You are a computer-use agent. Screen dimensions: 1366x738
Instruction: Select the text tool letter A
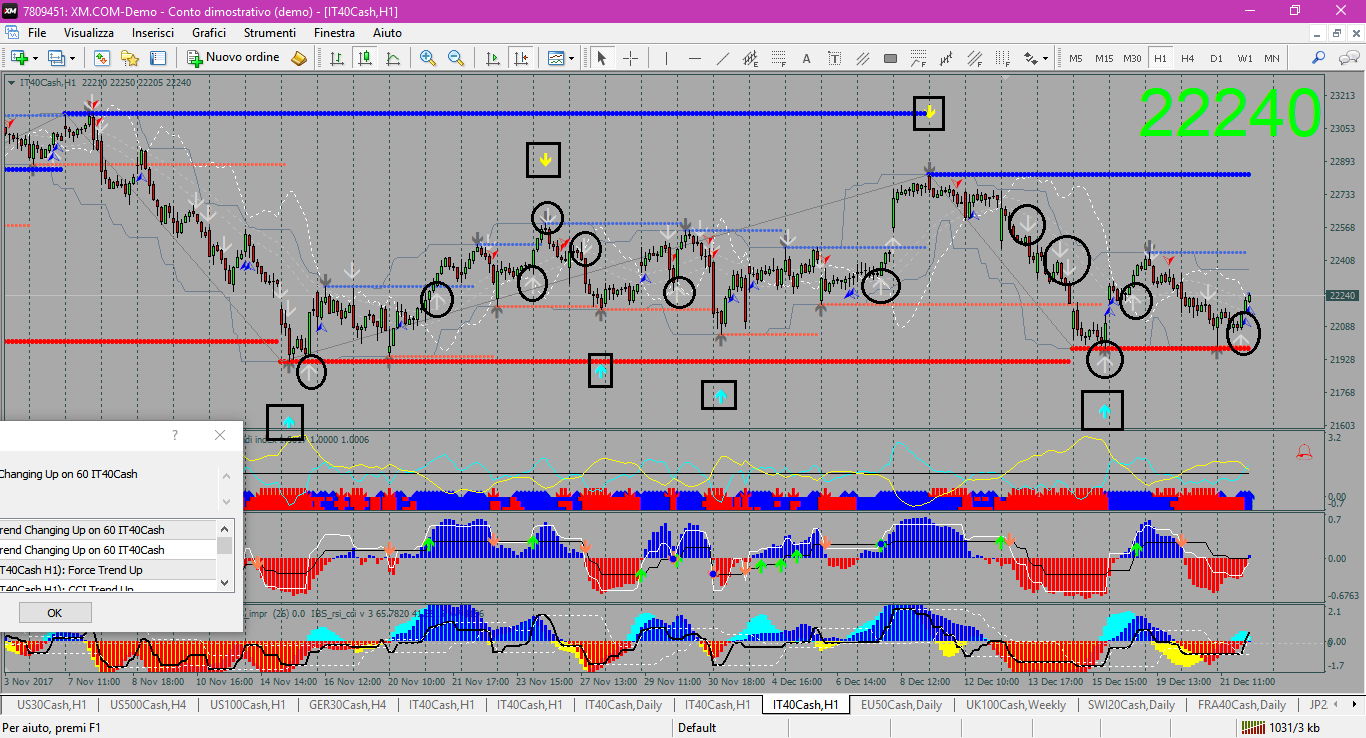[x=807, y=58]
